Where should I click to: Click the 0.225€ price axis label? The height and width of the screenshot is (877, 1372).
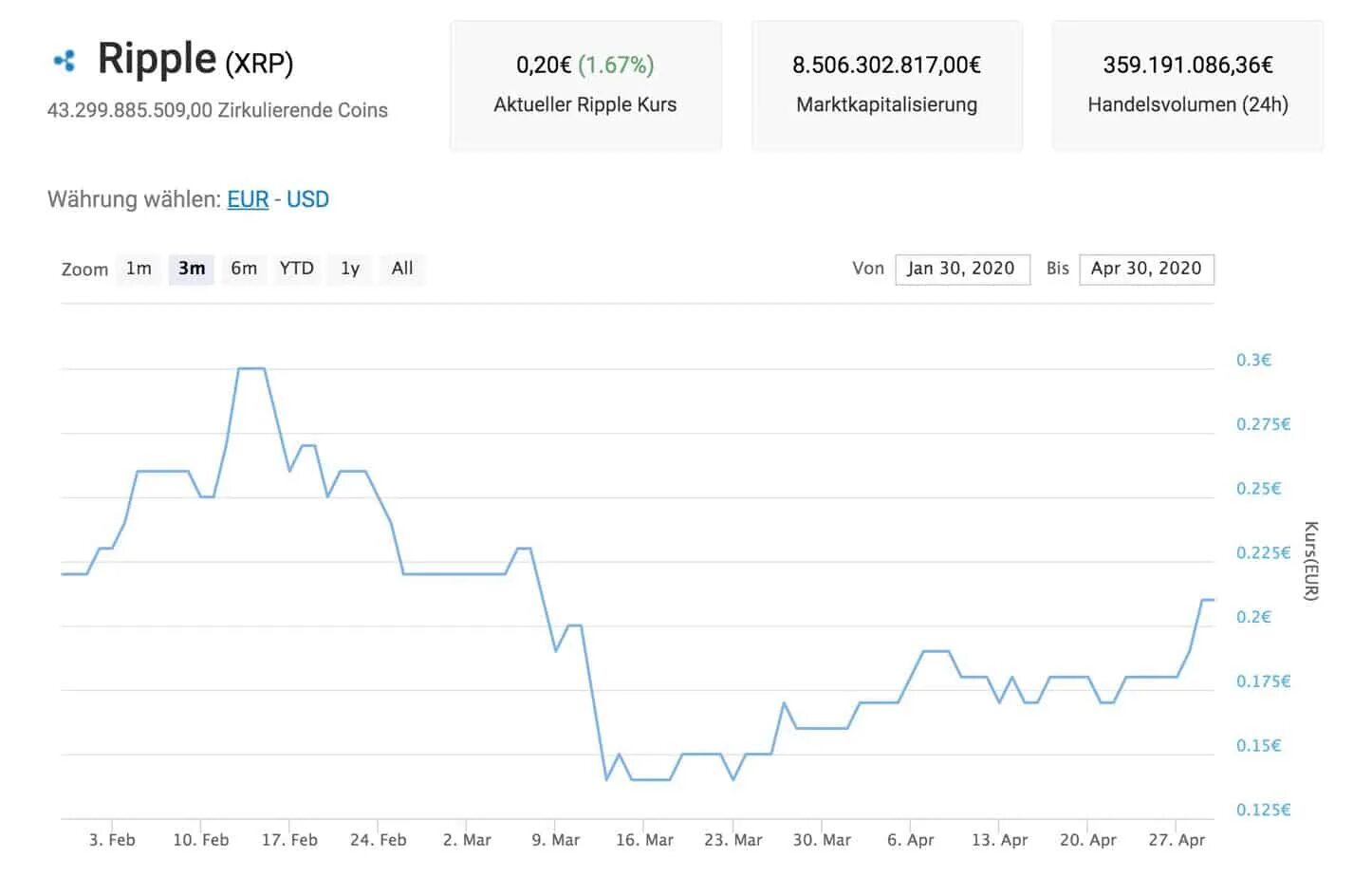coord(1263,553)
